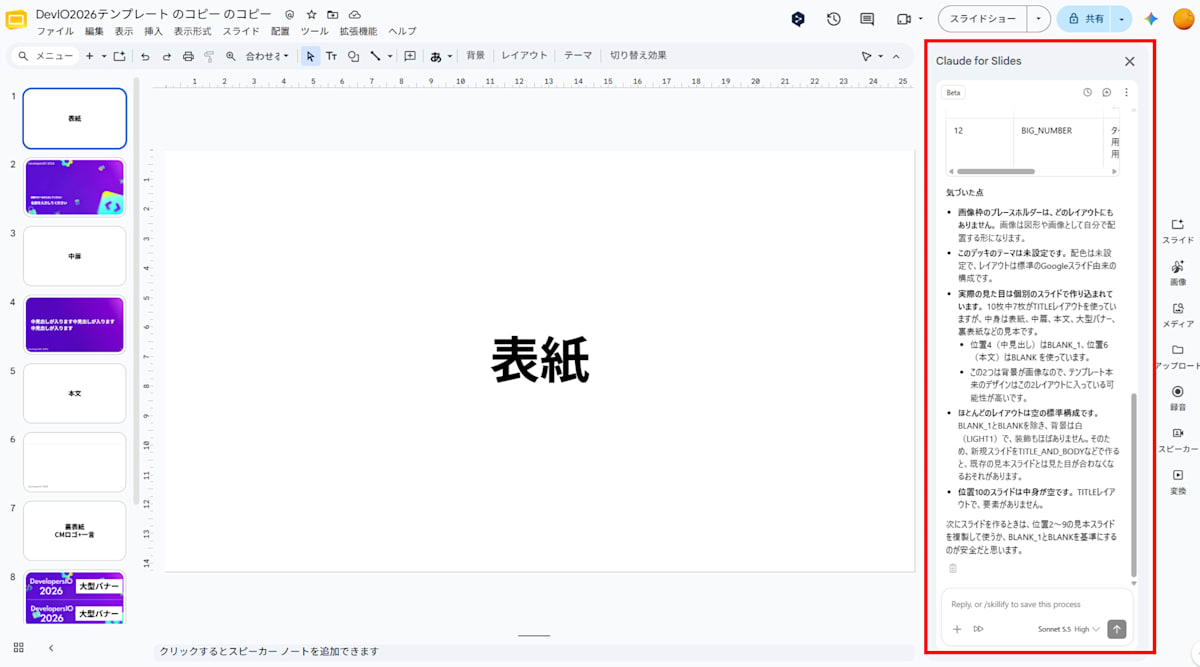Activate the paint format tool
Screen dimensions: 1200x667
click(x=209, y=56)
